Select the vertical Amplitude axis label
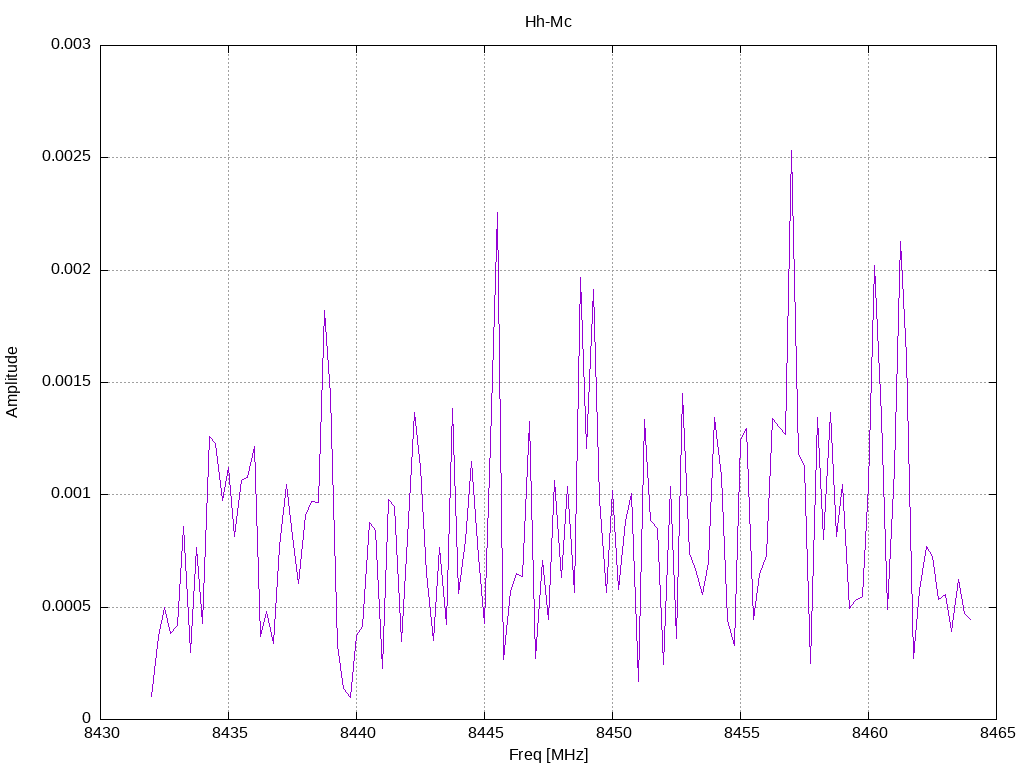Viewport: 1024px width, 768px height. click(x=12, y=382)
